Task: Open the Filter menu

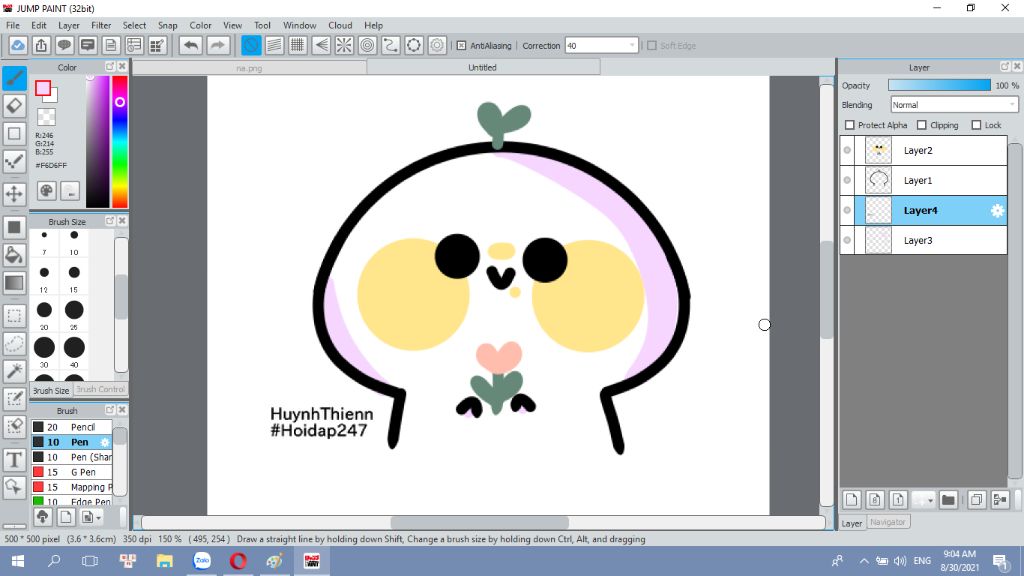Action: 101,25
